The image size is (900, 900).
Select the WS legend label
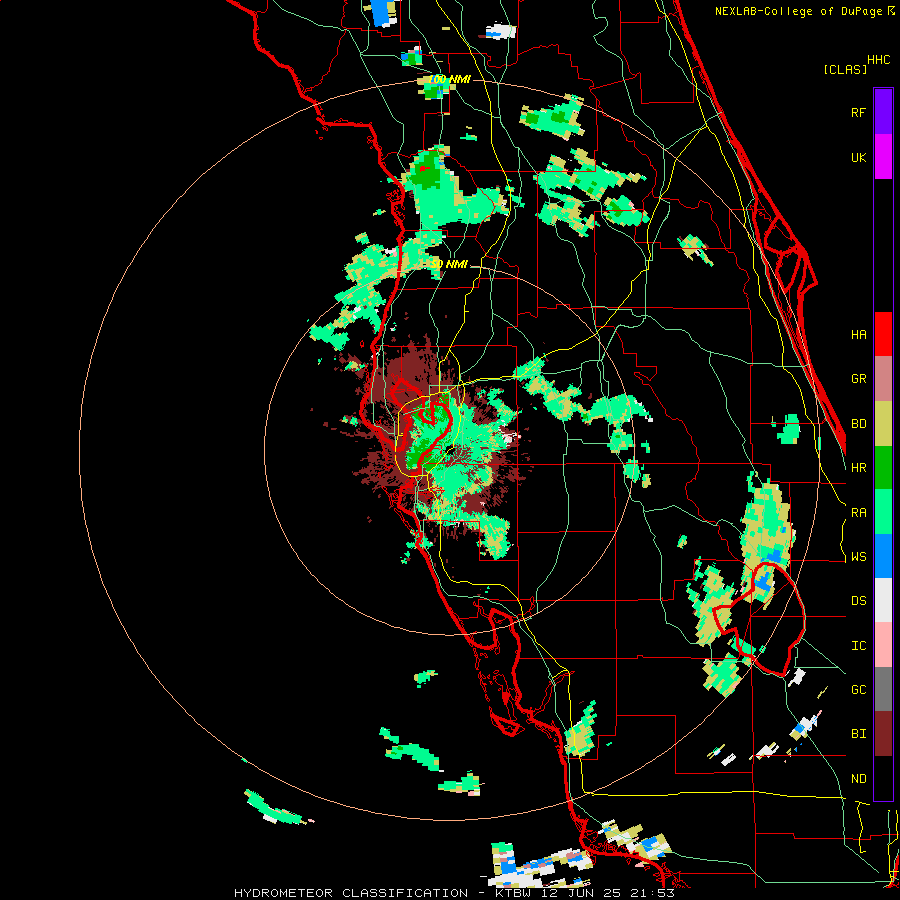click(x=858, y=557)
